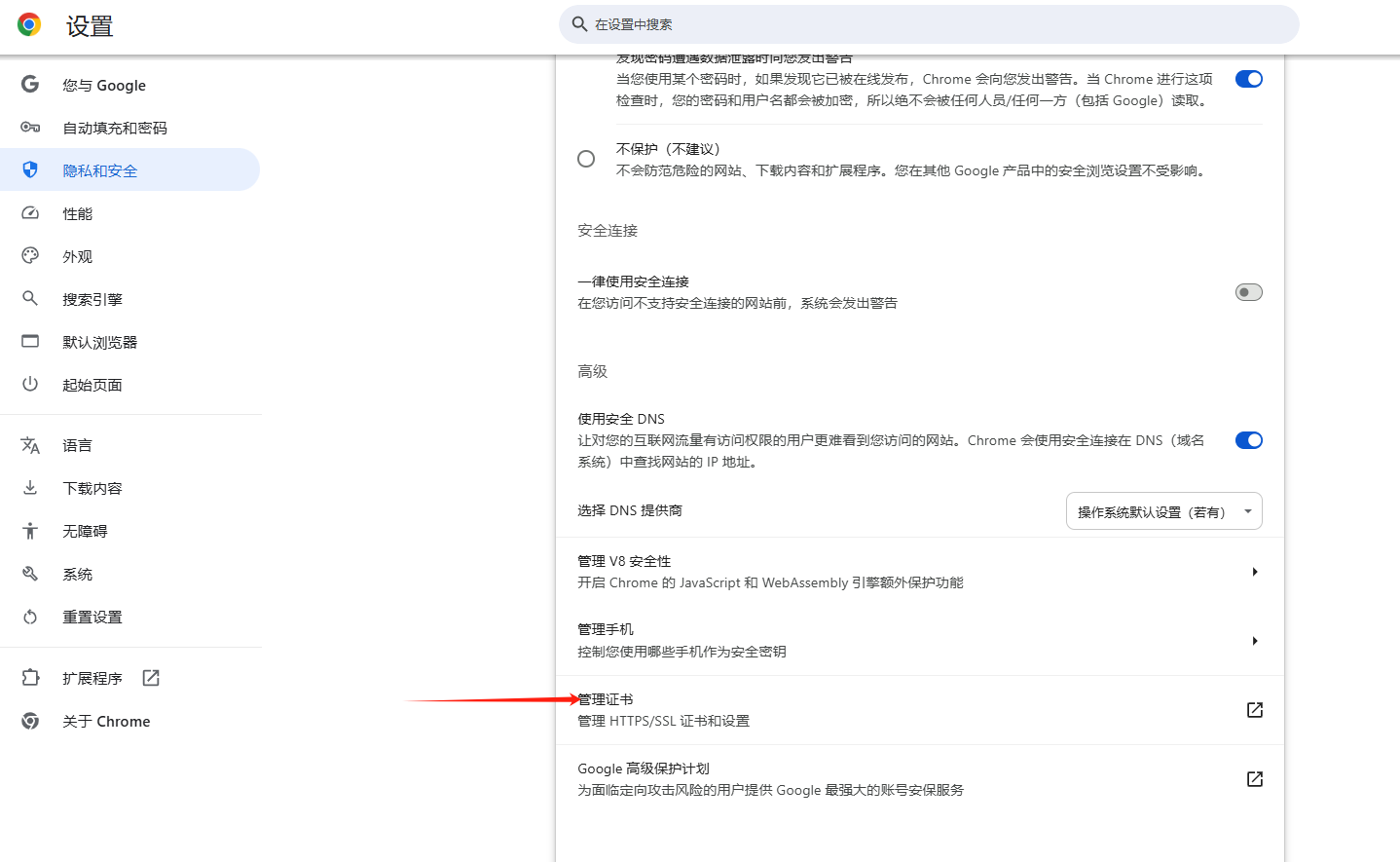The image size is (1400, 862).
Task: Click the puzzle piece icon for 扩展程序
Action: [30, 678]
